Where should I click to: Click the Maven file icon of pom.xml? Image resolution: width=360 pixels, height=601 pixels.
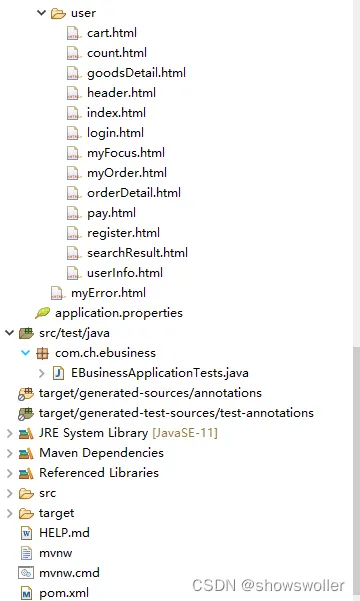(x=26, y=593)
